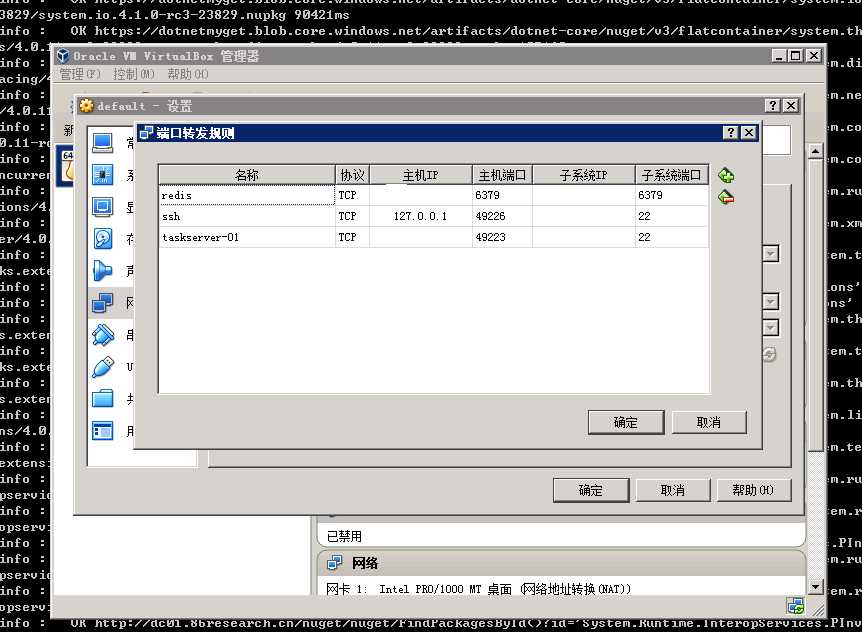The width and height of the screenshot is (862, 632).
Task: Expand the top dropdown in settings panel behind
Action: [771, 254]
